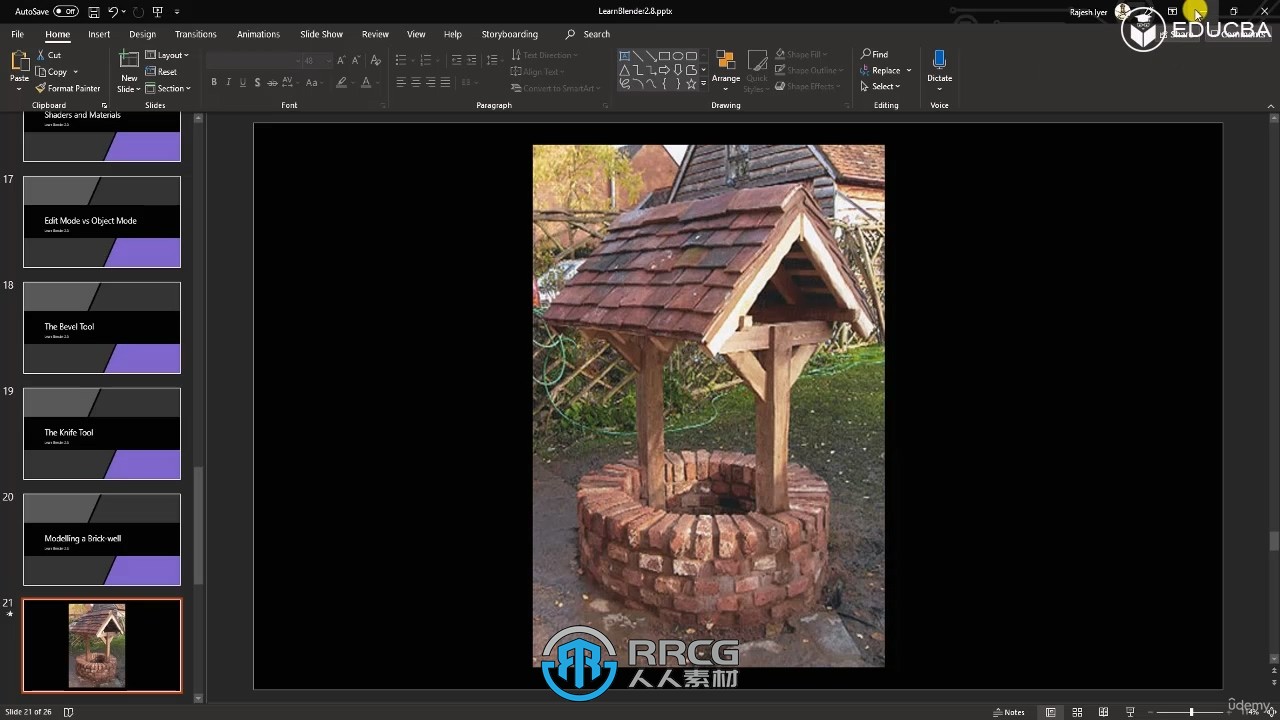Switch to Reading View icon
1280x720 pixels.
tap(1103, 712)
